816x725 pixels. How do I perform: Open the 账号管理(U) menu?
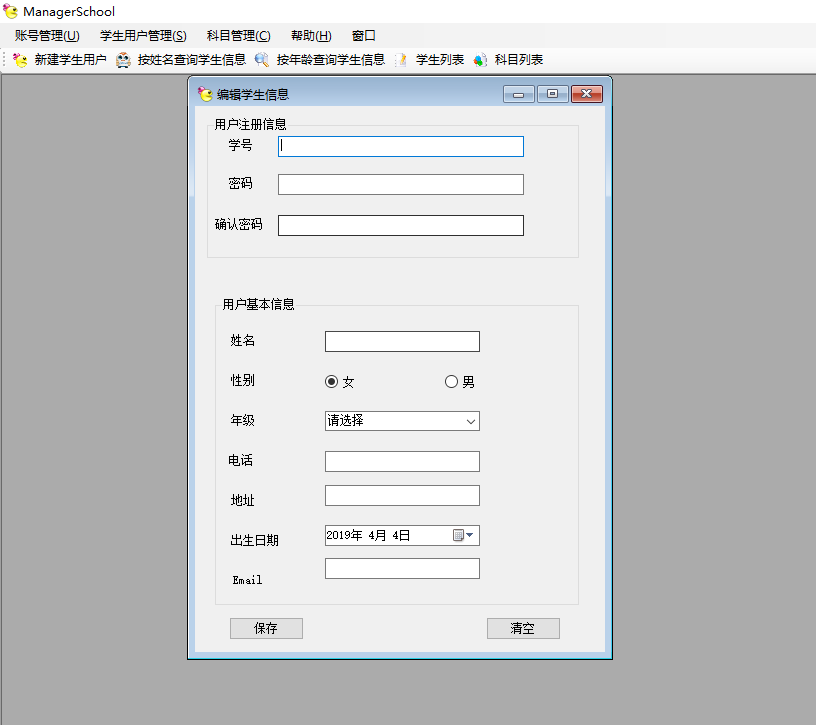(x=47, y=36)
